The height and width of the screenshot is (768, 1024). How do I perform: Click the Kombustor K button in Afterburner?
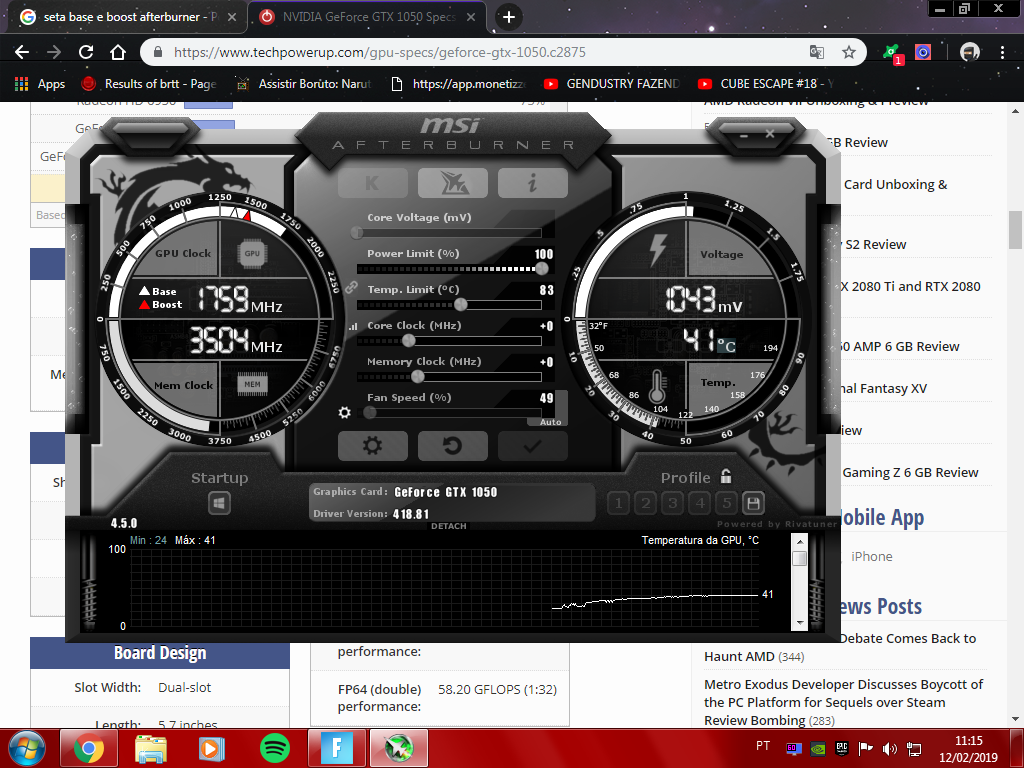click(x=372, y=184)
